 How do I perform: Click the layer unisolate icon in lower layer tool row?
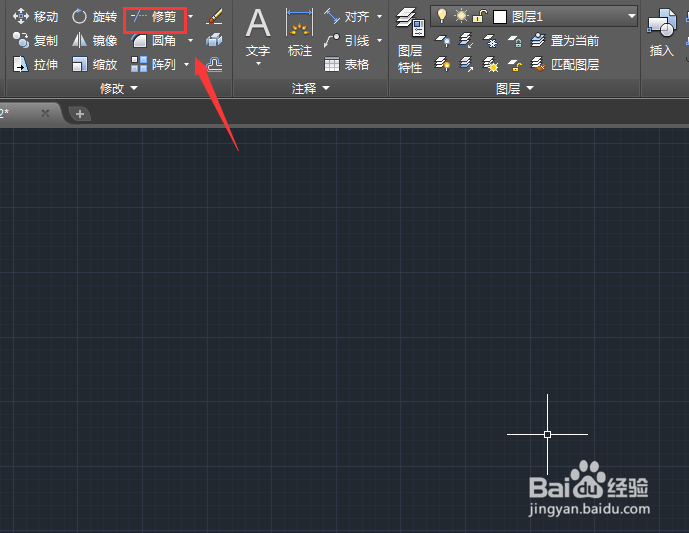point(466,65)
